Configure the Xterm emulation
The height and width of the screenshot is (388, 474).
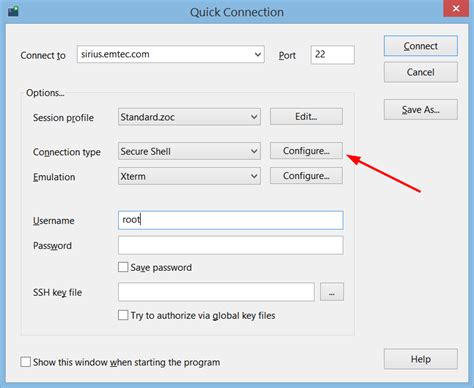click(306, 176)
